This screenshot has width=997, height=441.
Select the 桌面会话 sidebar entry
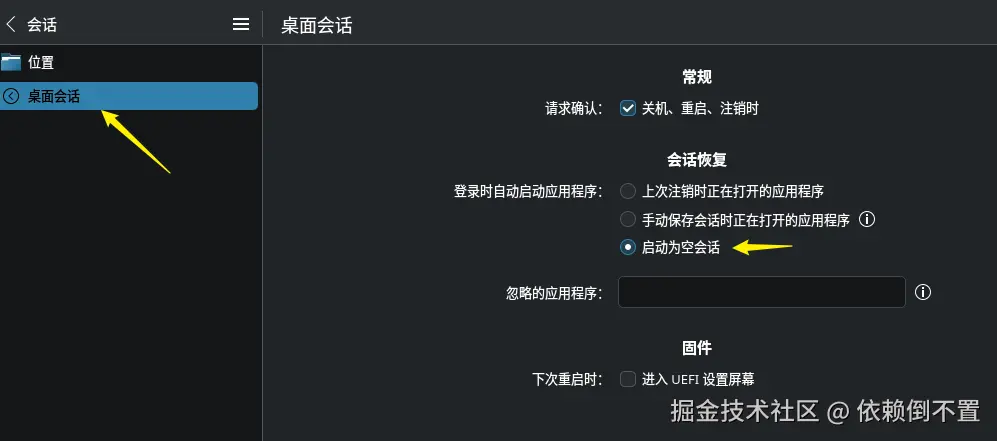(129, 96)
